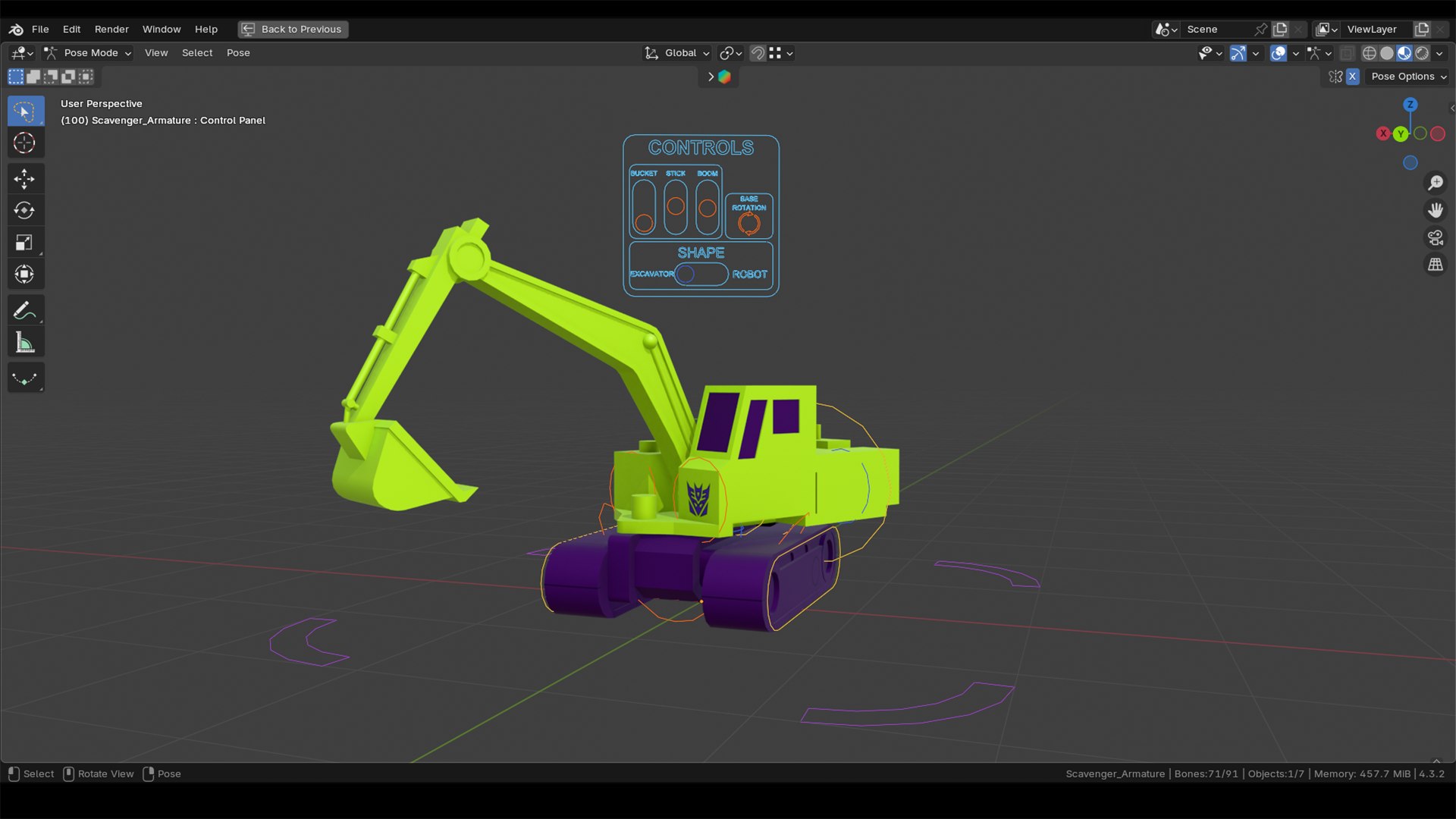Open the Render menu
This screenshot has width=1456, height=819.
[111, 30]
